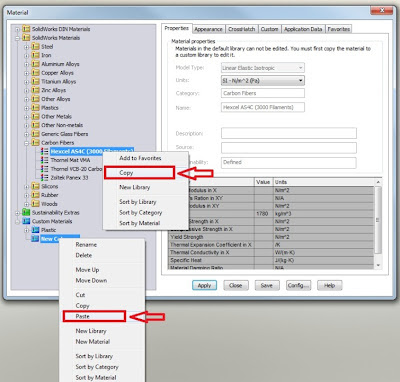Click the Rubber folder icon
The height and width of the screenshot is (382, 400).
pos(35,195)
